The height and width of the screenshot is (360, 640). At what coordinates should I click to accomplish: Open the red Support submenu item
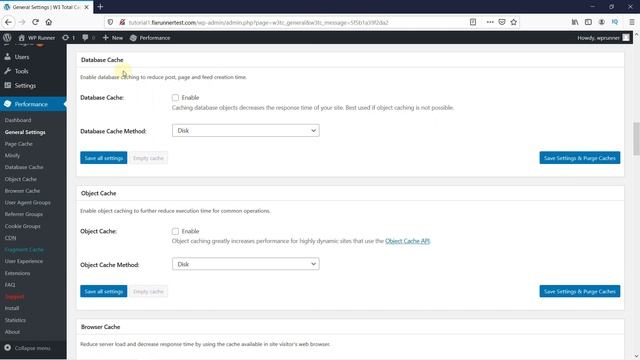pyautogui.click(x=15, y=296)
